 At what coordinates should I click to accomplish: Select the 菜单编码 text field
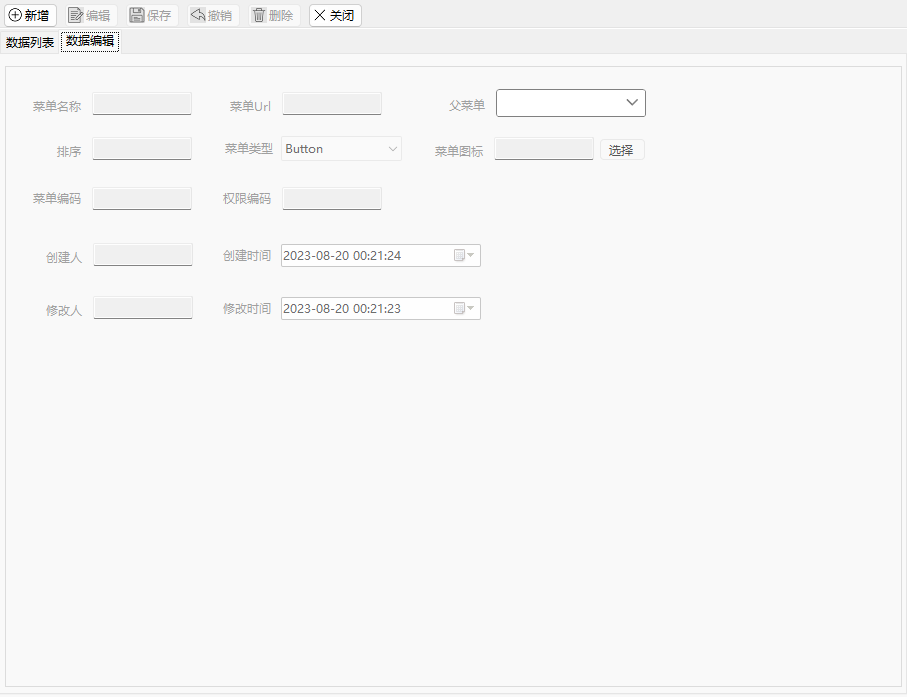142,198
